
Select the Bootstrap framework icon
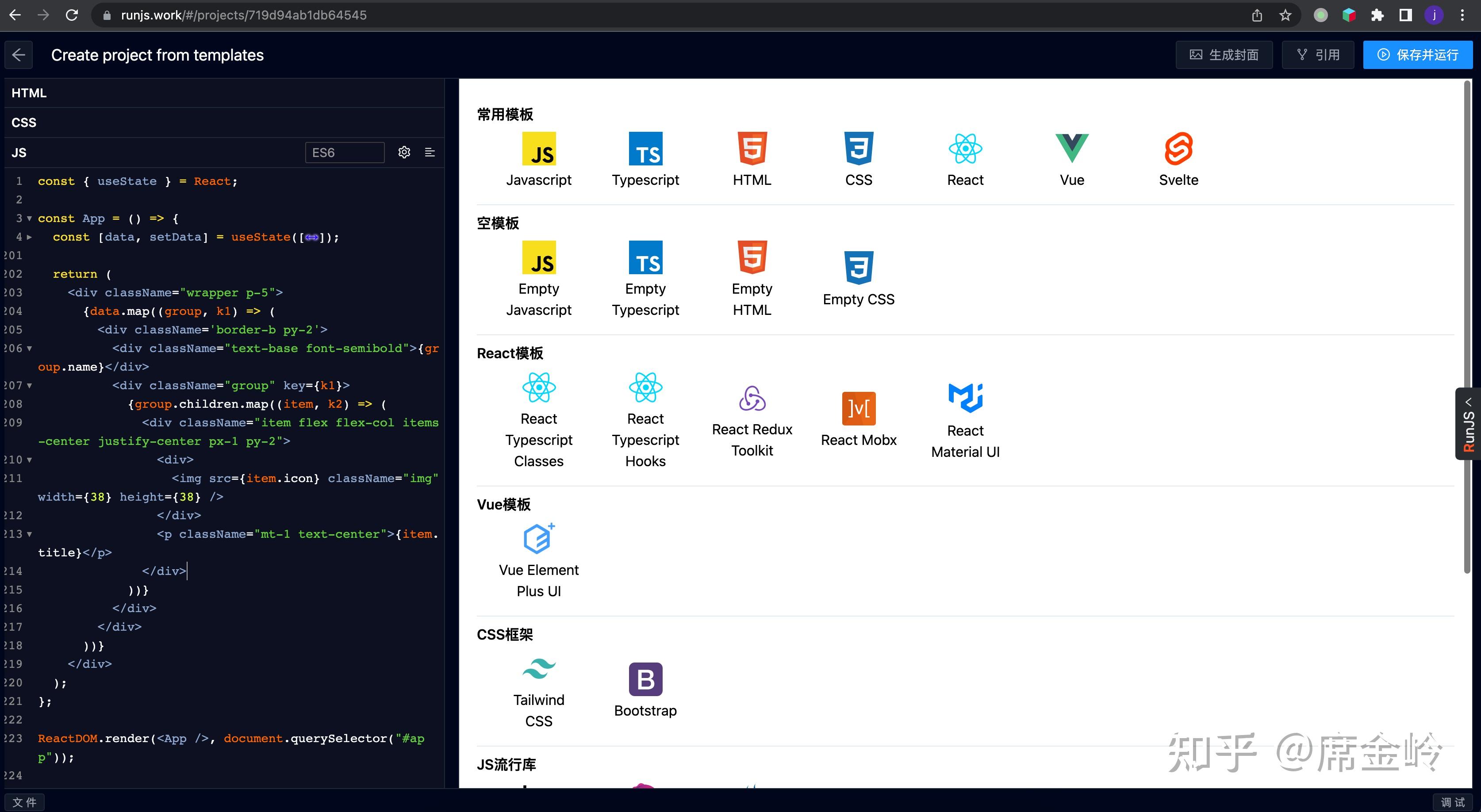tap(645, 679)
